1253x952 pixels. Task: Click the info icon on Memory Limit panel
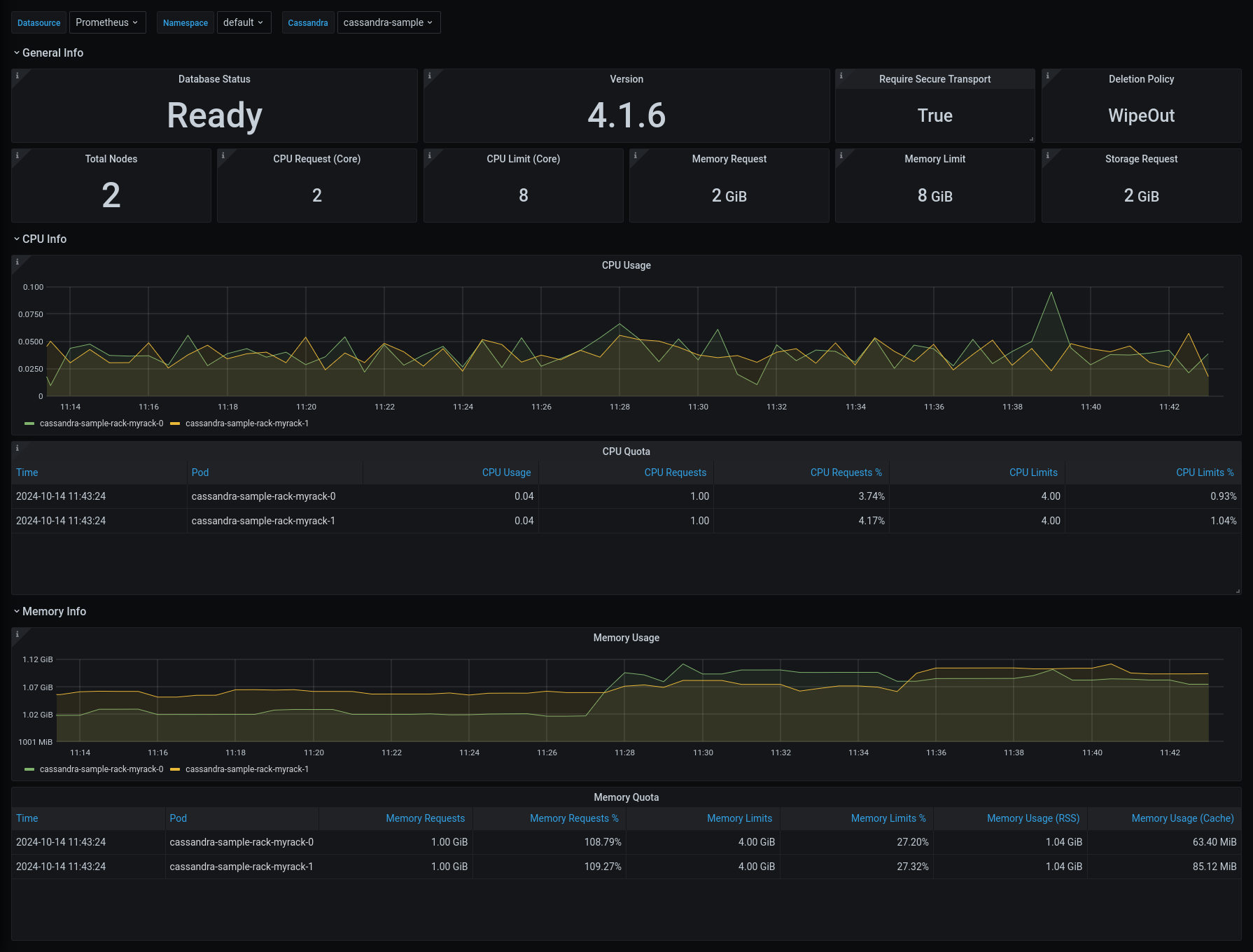point(841,155)
